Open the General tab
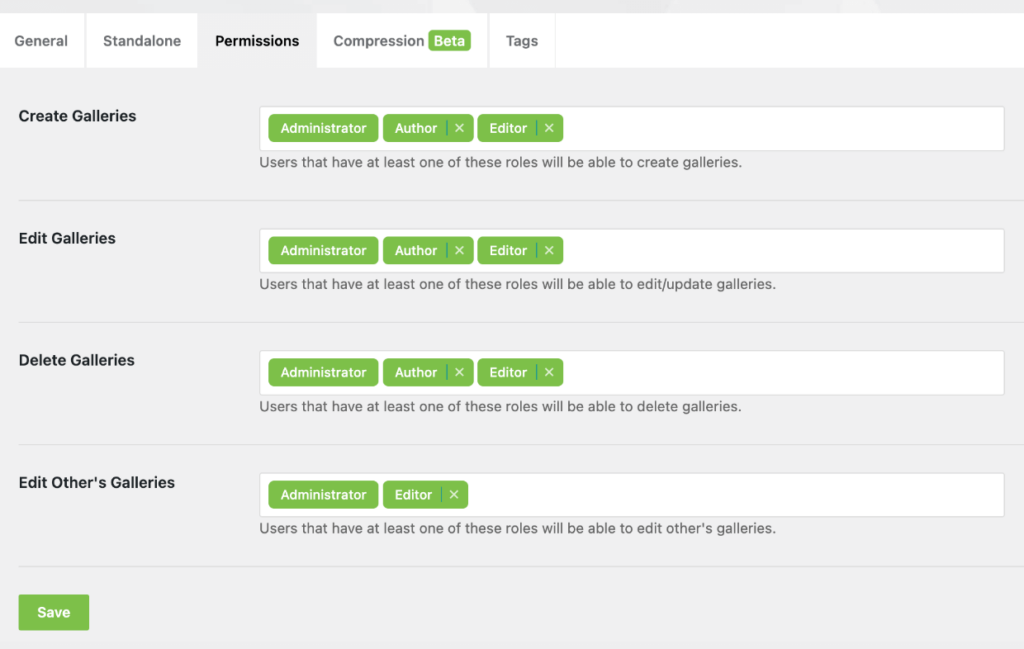This screenshot has height=649, width=1024. click(x=41, y=40)
